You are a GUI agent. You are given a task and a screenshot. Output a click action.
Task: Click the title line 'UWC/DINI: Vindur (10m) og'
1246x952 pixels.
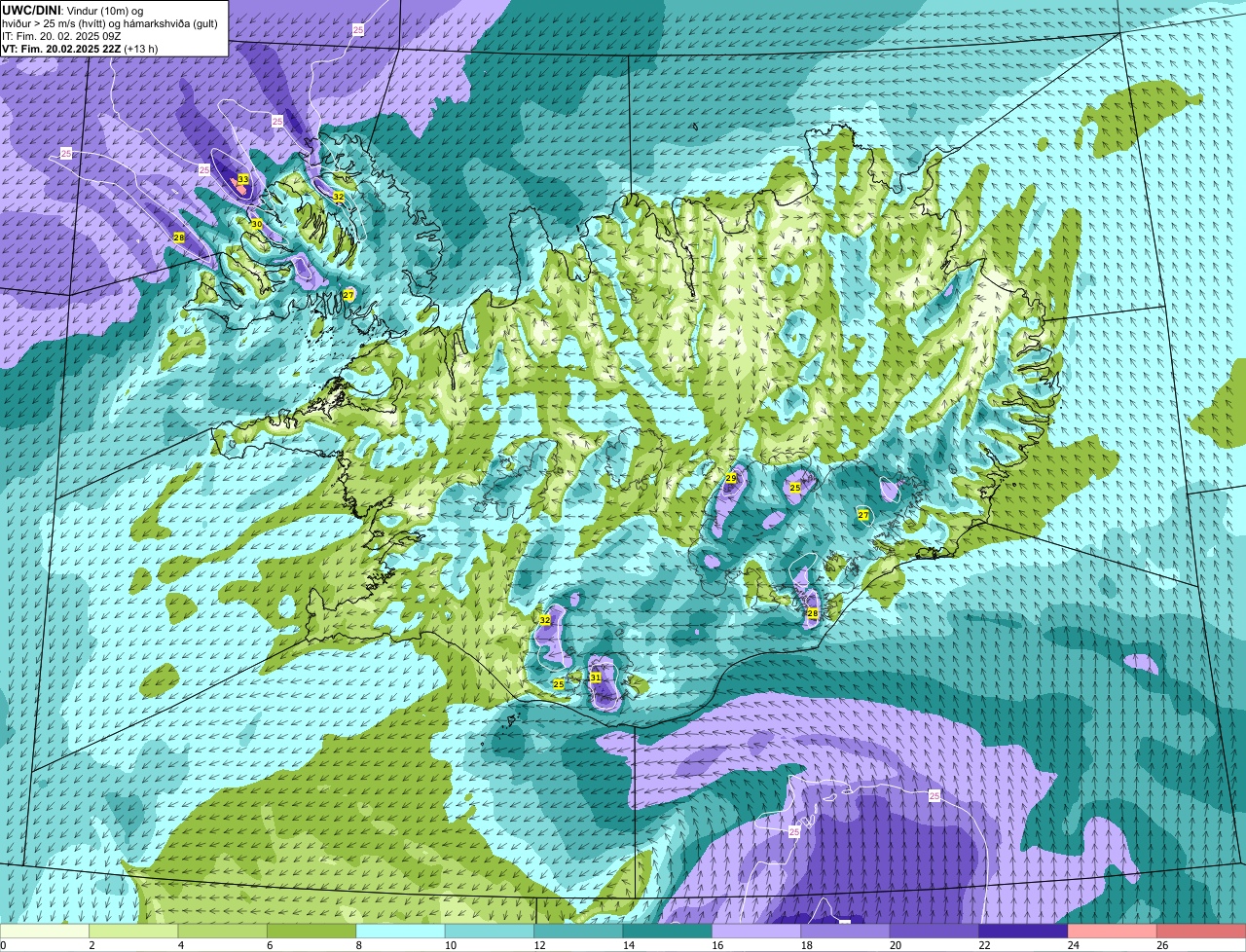pyautogui.click(x=73, y=10)
